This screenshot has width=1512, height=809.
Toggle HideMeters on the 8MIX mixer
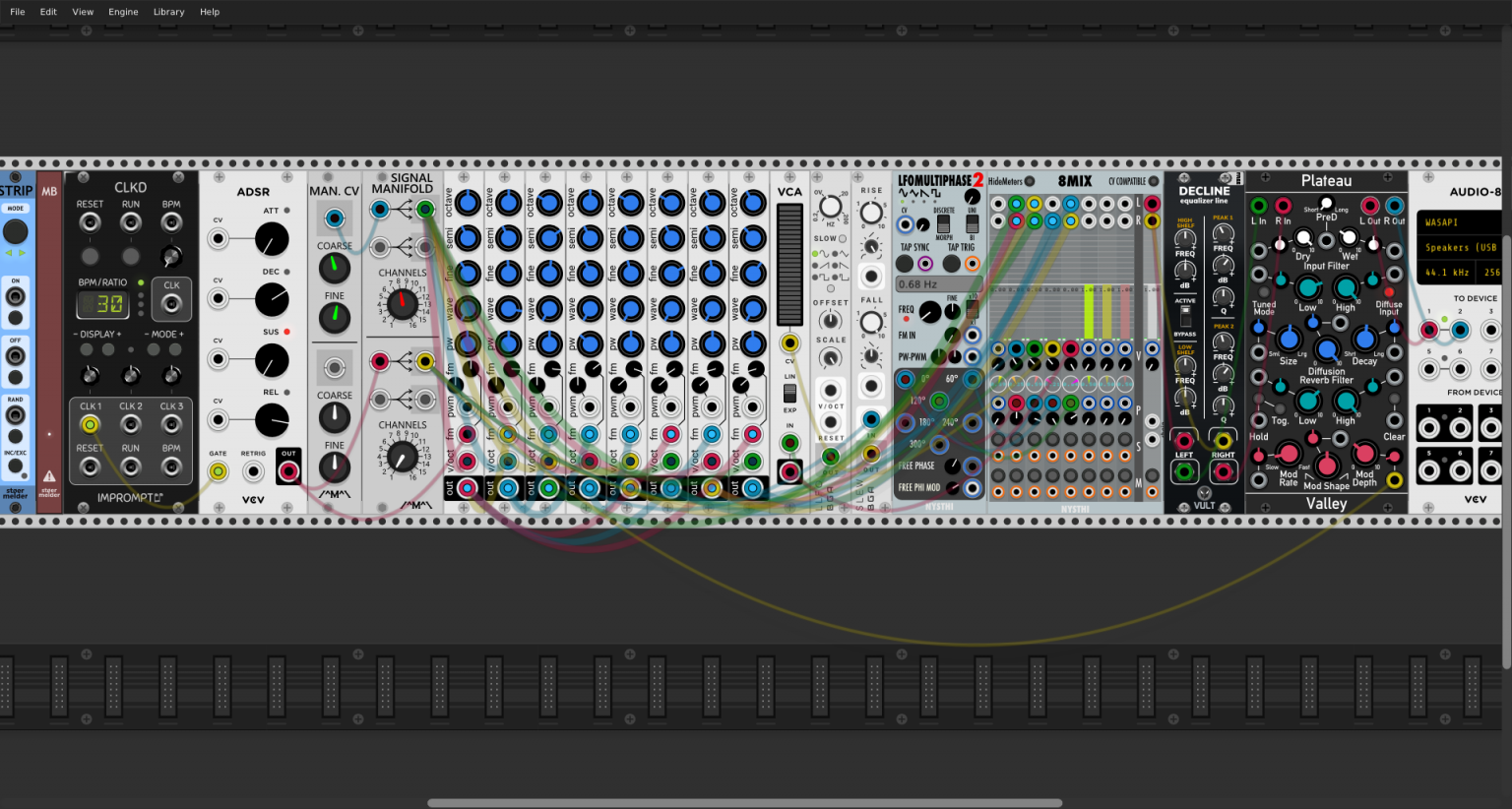1030,181
